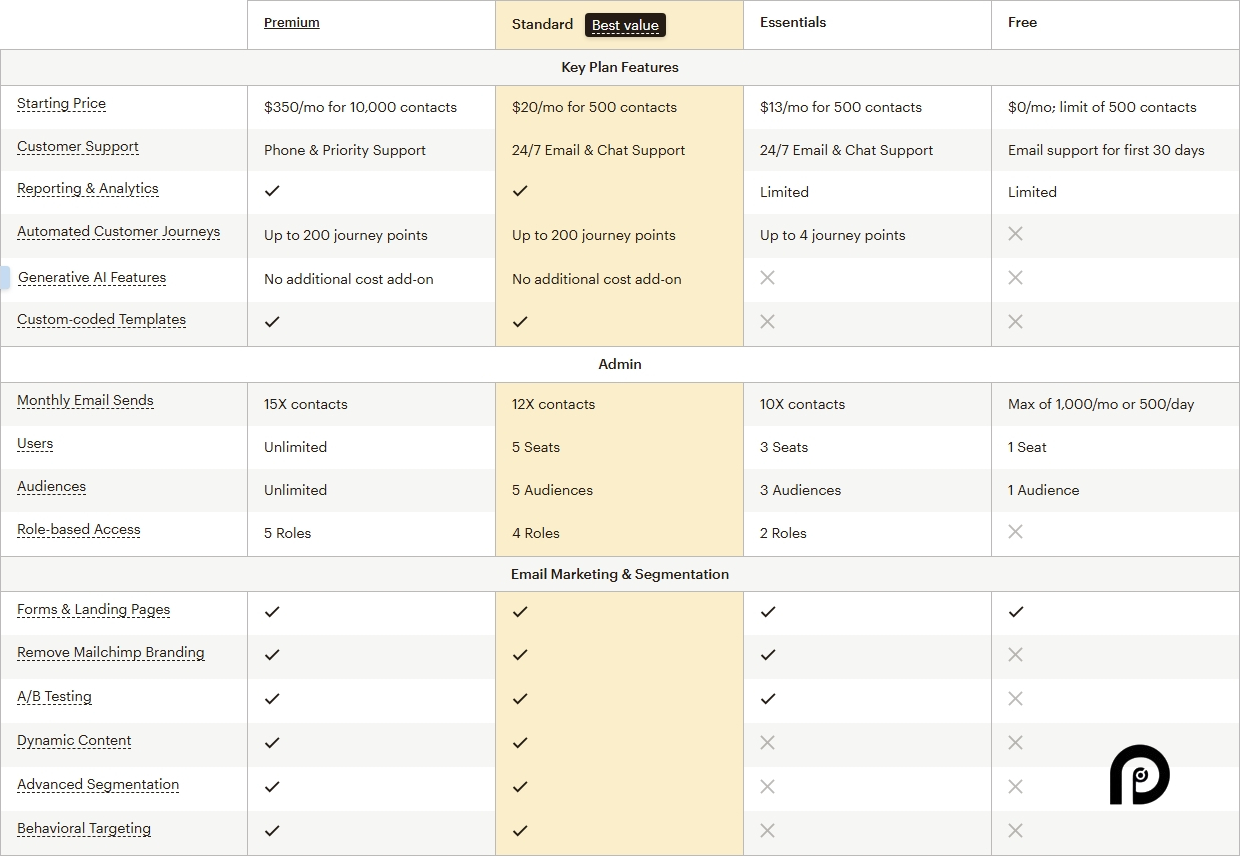
Task: Click the Remove Mailchimp Branding link
Action: [110, 652]
